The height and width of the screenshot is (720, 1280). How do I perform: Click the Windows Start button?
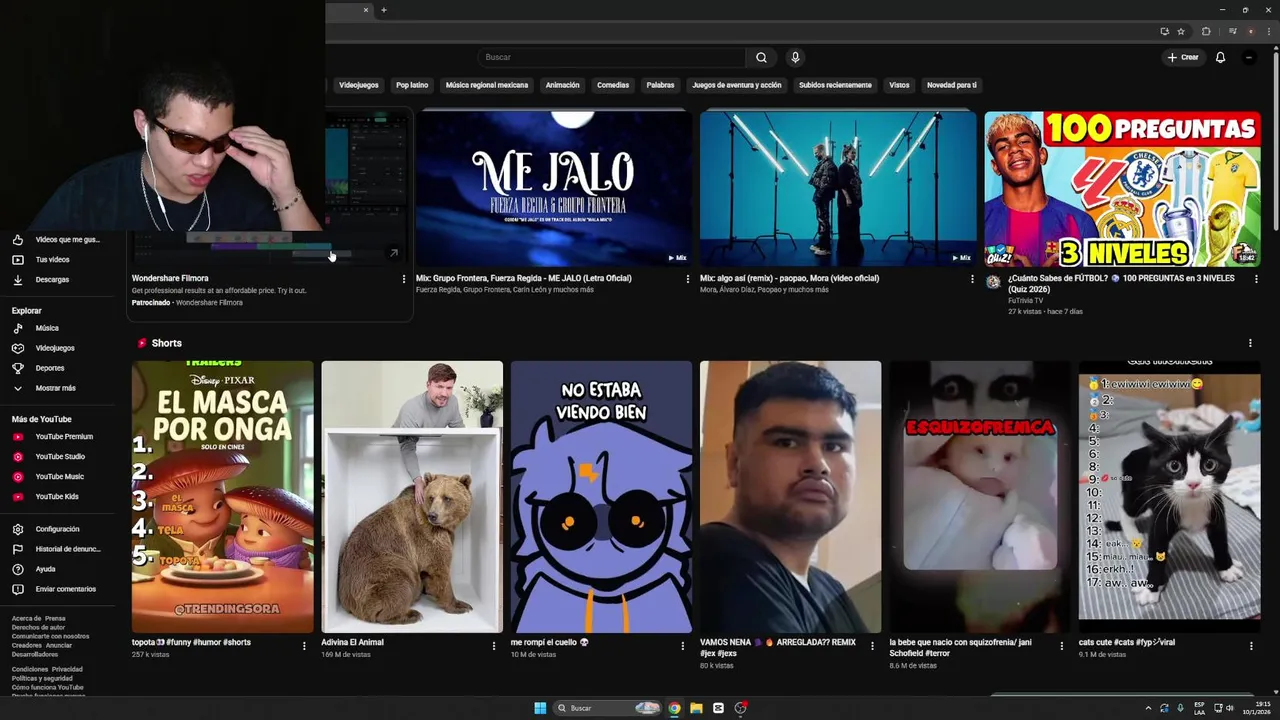[x=540, y=708]
